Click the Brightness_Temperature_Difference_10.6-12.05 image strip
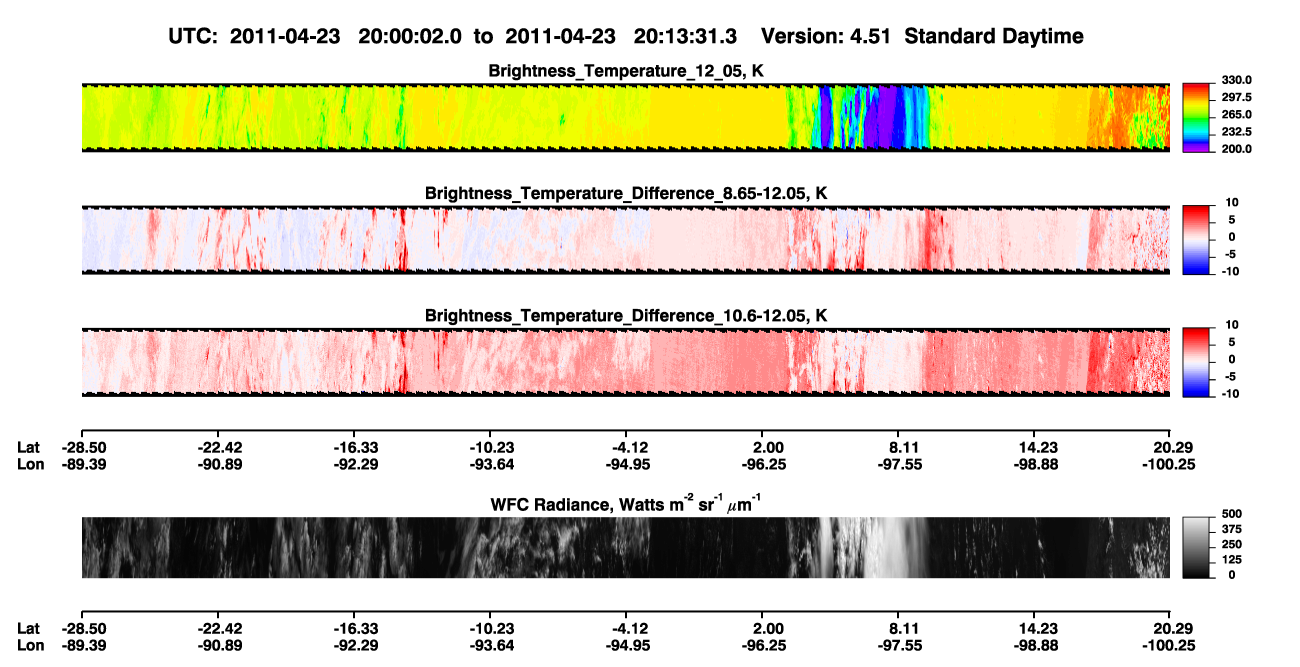This screenshot has width=1300, height=667. coord(625,362)
